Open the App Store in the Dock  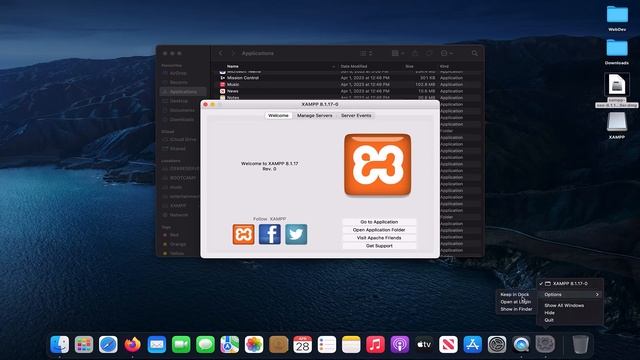[472, 345]
